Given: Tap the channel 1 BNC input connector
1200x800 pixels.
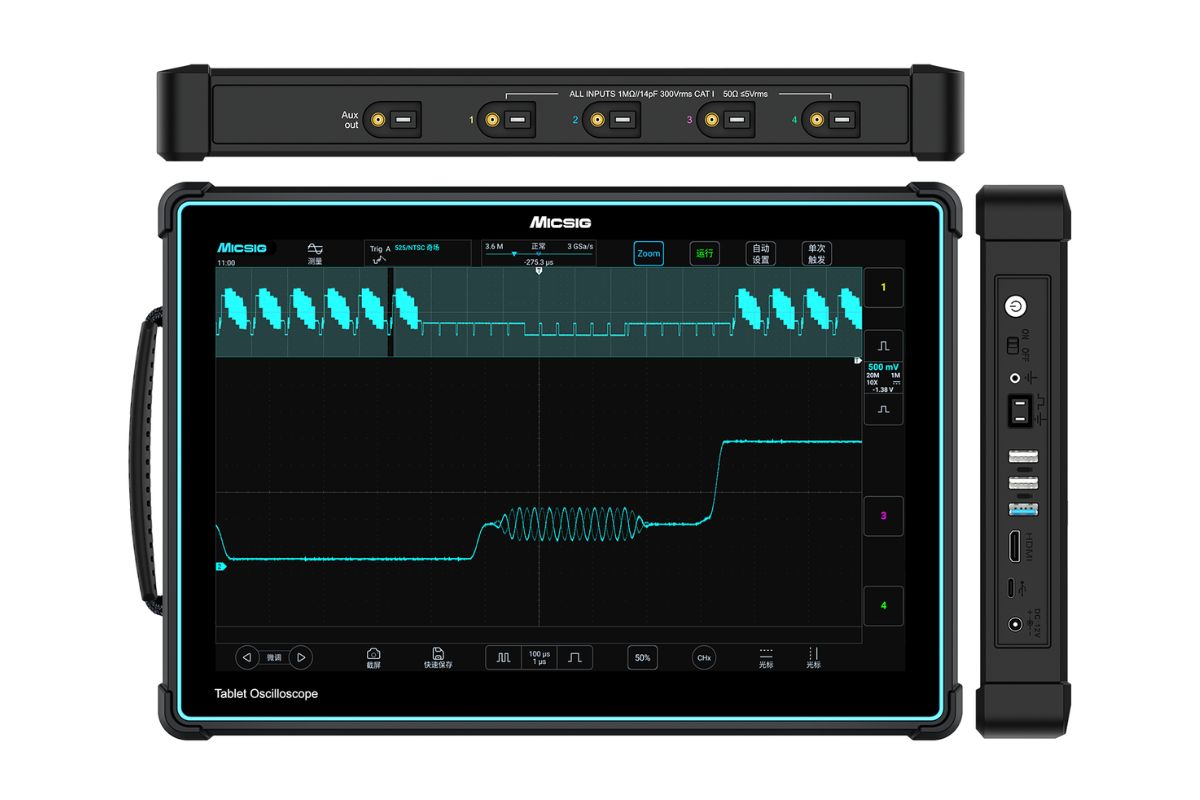Looking at the screenshot, I should pos(492,121).
